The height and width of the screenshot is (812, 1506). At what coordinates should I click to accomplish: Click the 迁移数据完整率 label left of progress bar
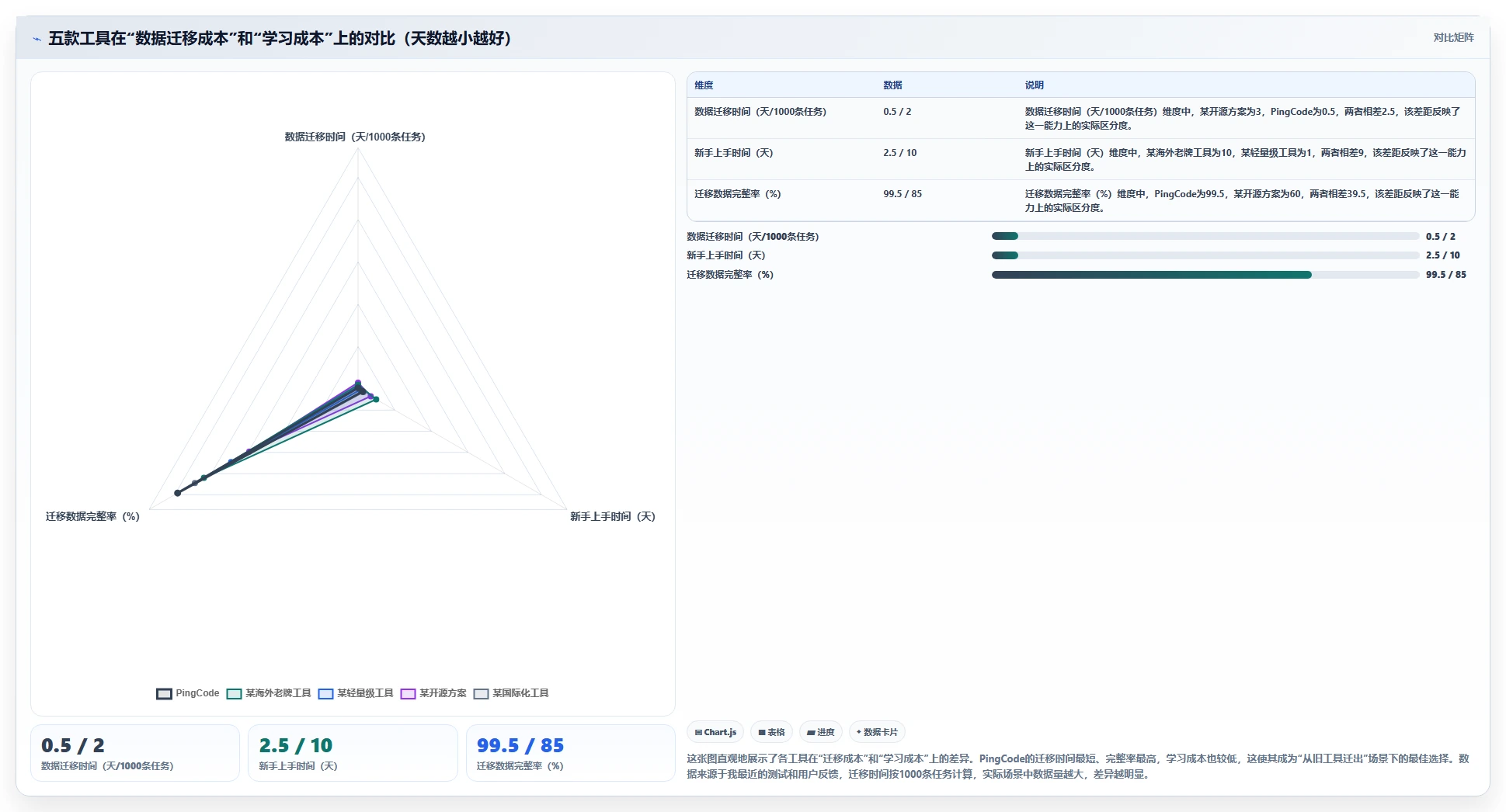coord(730,275)
